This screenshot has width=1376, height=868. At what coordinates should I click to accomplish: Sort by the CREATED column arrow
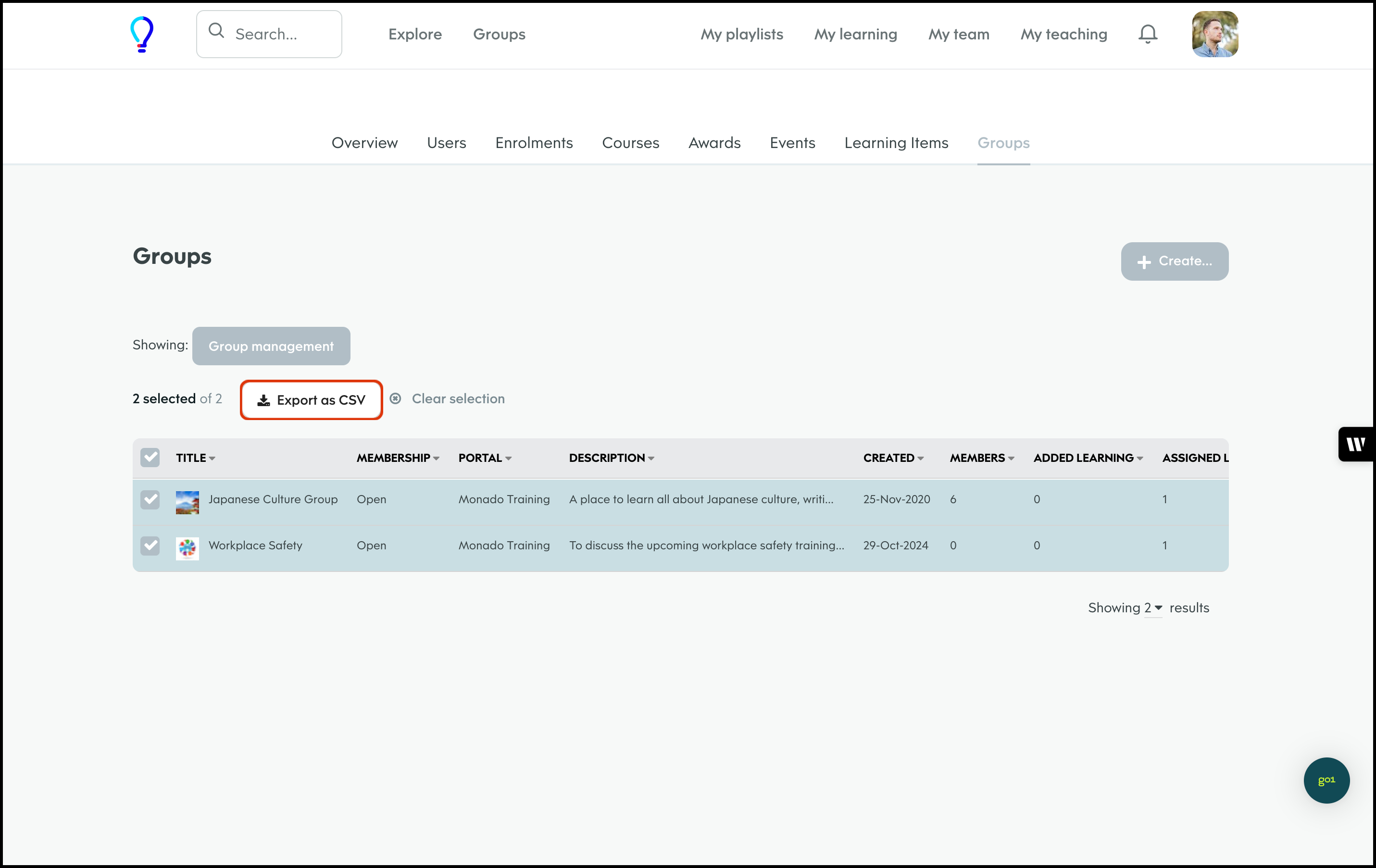point(921,459)
